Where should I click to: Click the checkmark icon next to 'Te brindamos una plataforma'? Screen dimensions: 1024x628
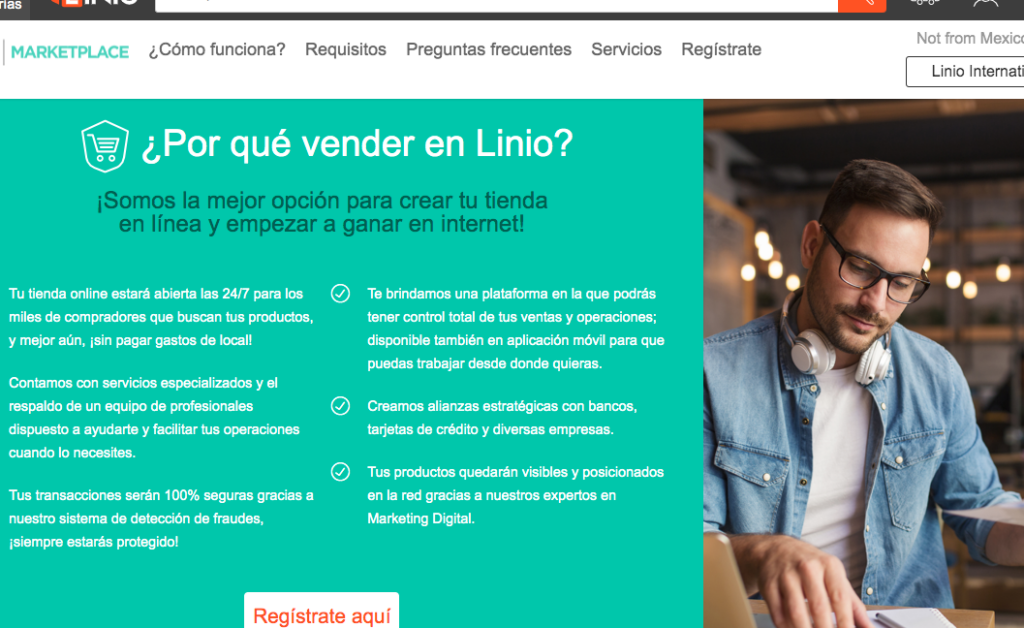[x=340, y=294]
